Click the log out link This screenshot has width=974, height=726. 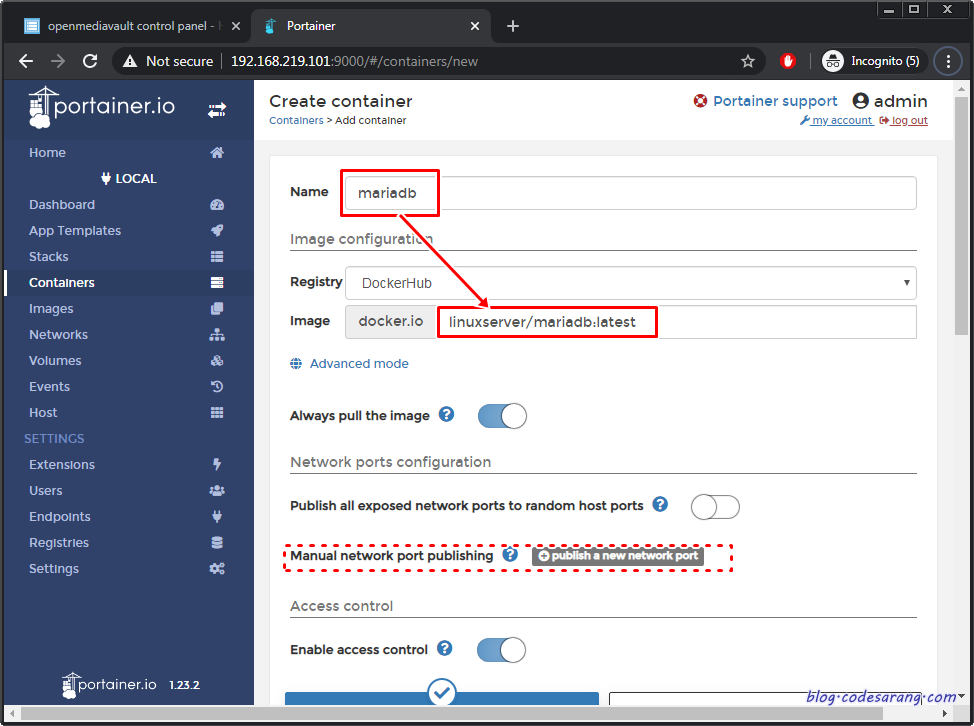[903, 120]
